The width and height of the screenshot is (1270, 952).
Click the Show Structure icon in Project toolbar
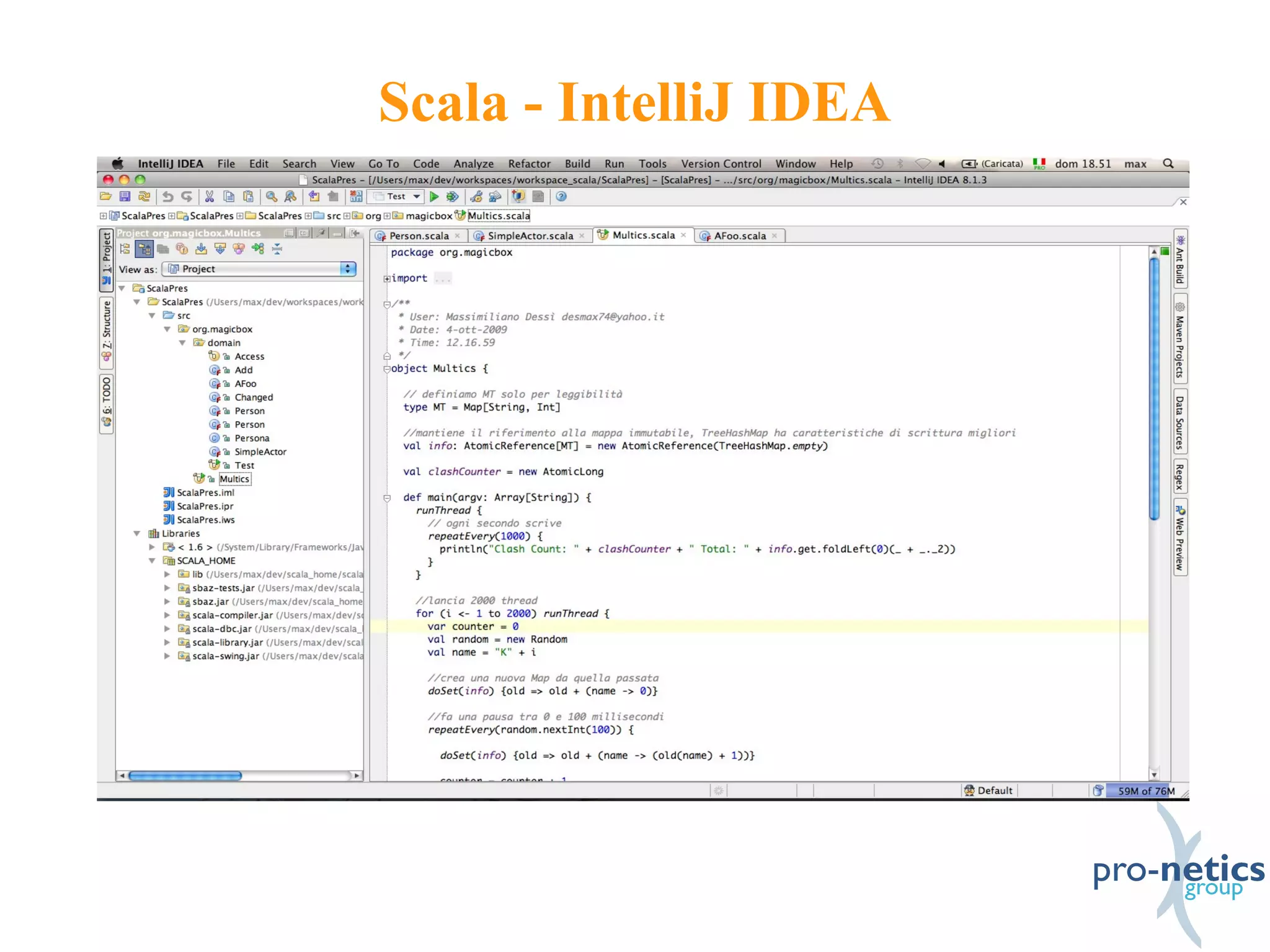[239, 249]
